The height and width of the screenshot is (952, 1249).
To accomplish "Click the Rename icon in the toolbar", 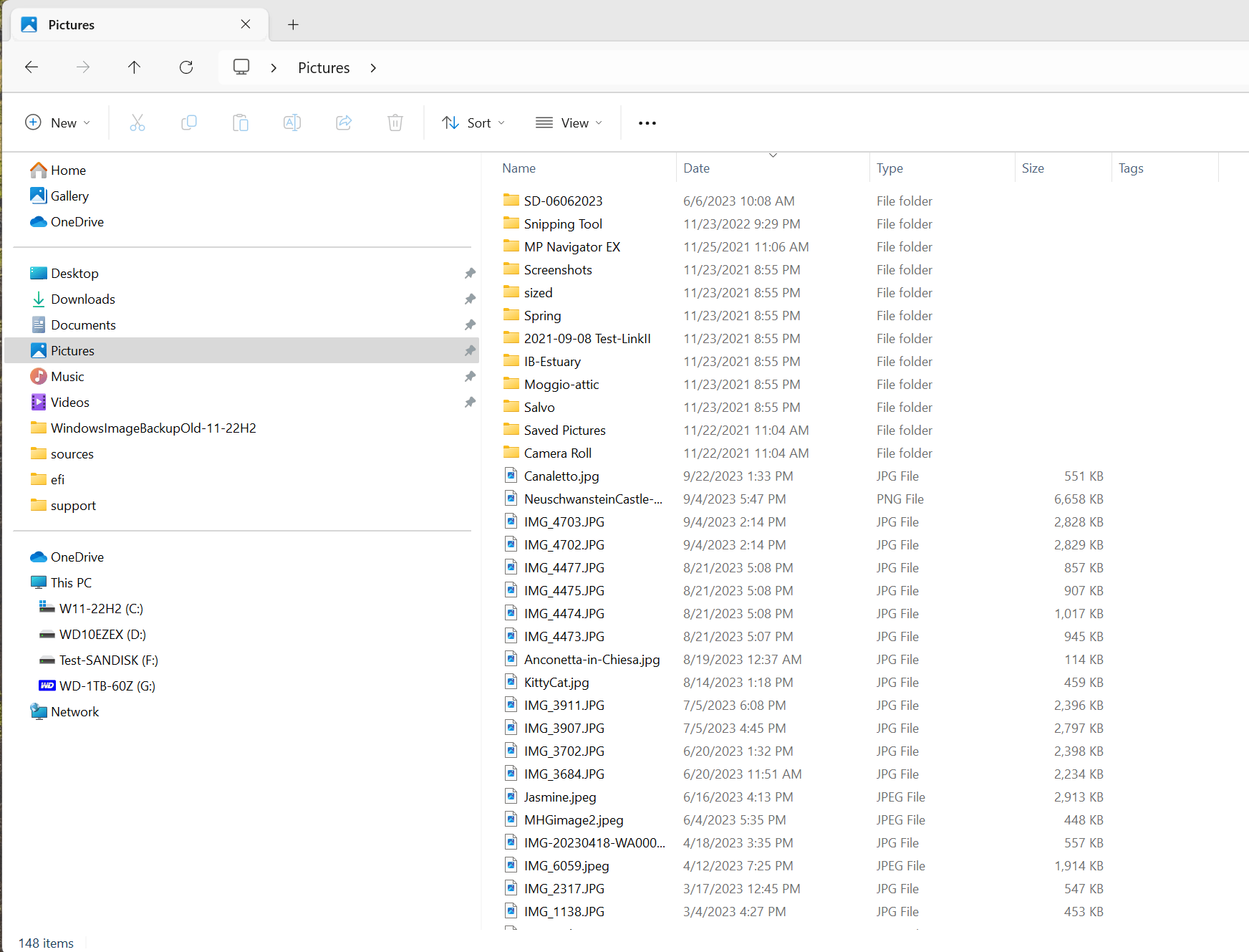I will click(292, 122).
